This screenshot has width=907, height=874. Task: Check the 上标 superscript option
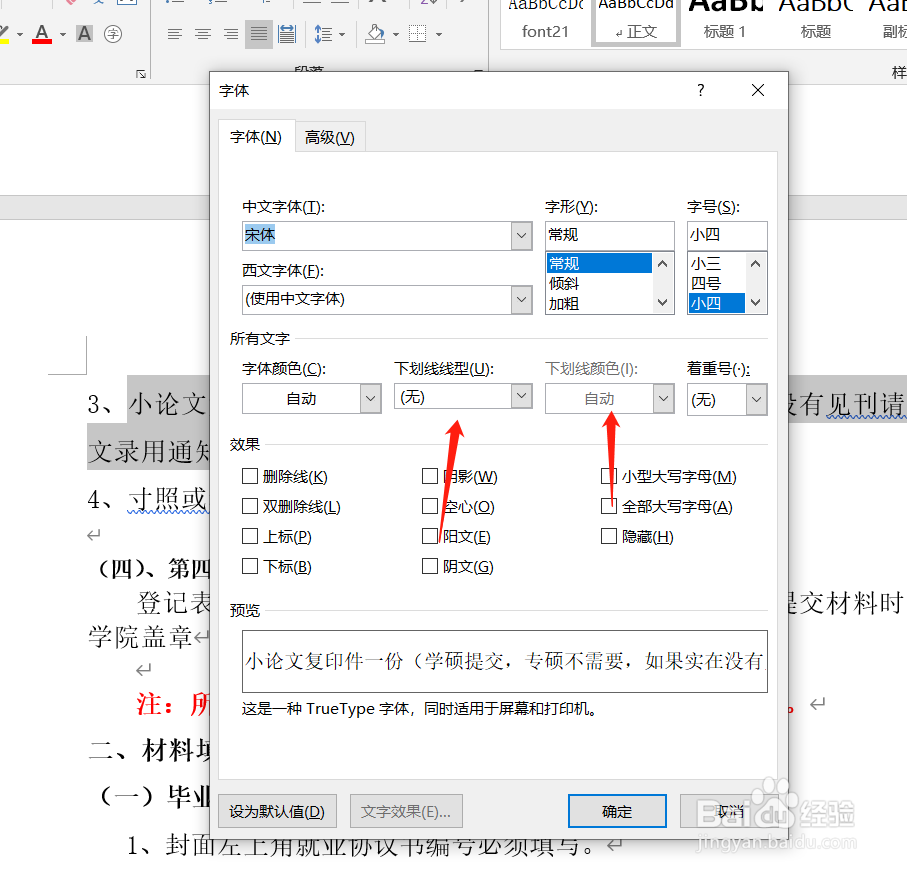click(250, 536)
